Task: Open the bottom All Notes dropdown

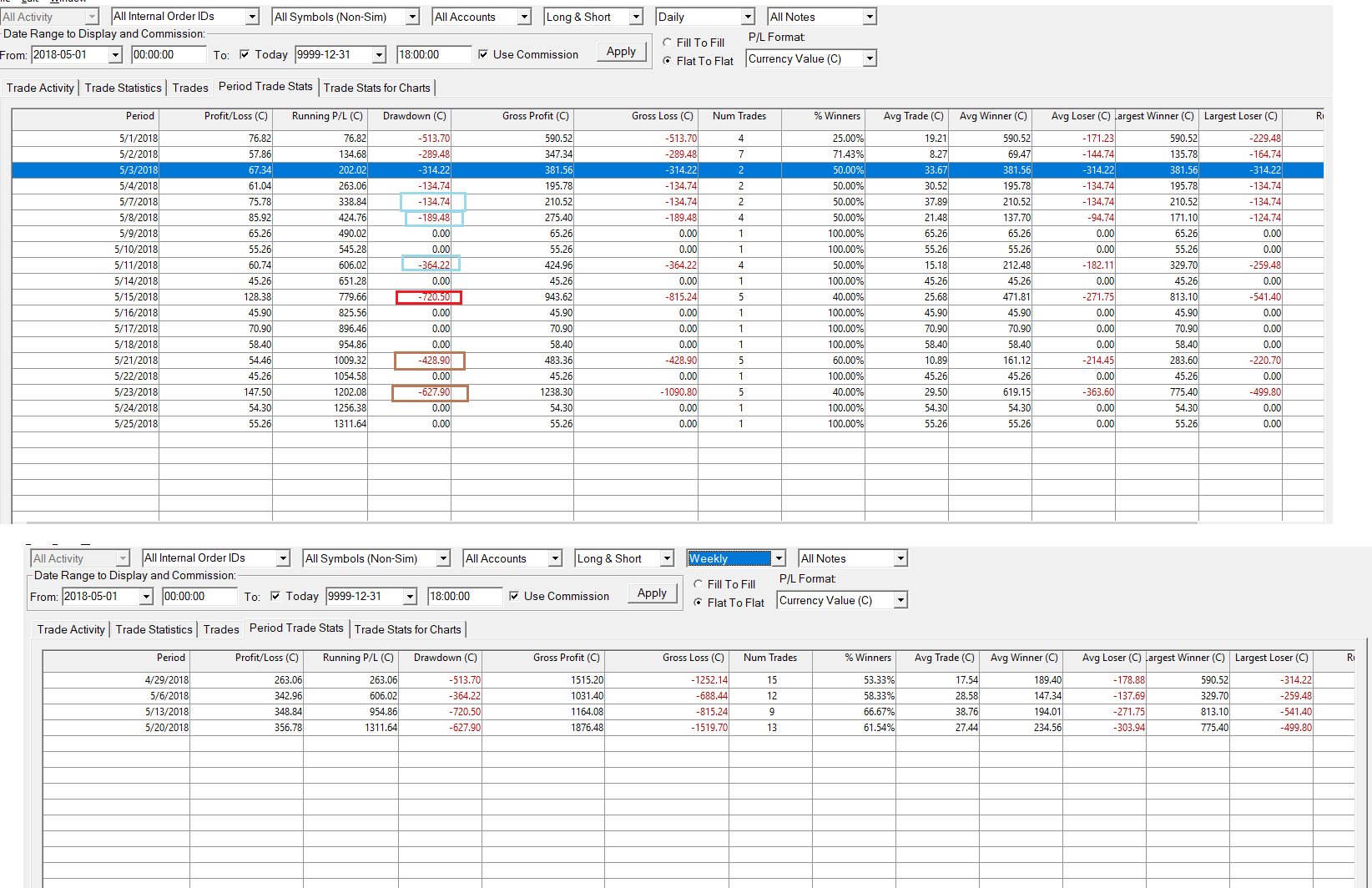Action: coord(900,558)
